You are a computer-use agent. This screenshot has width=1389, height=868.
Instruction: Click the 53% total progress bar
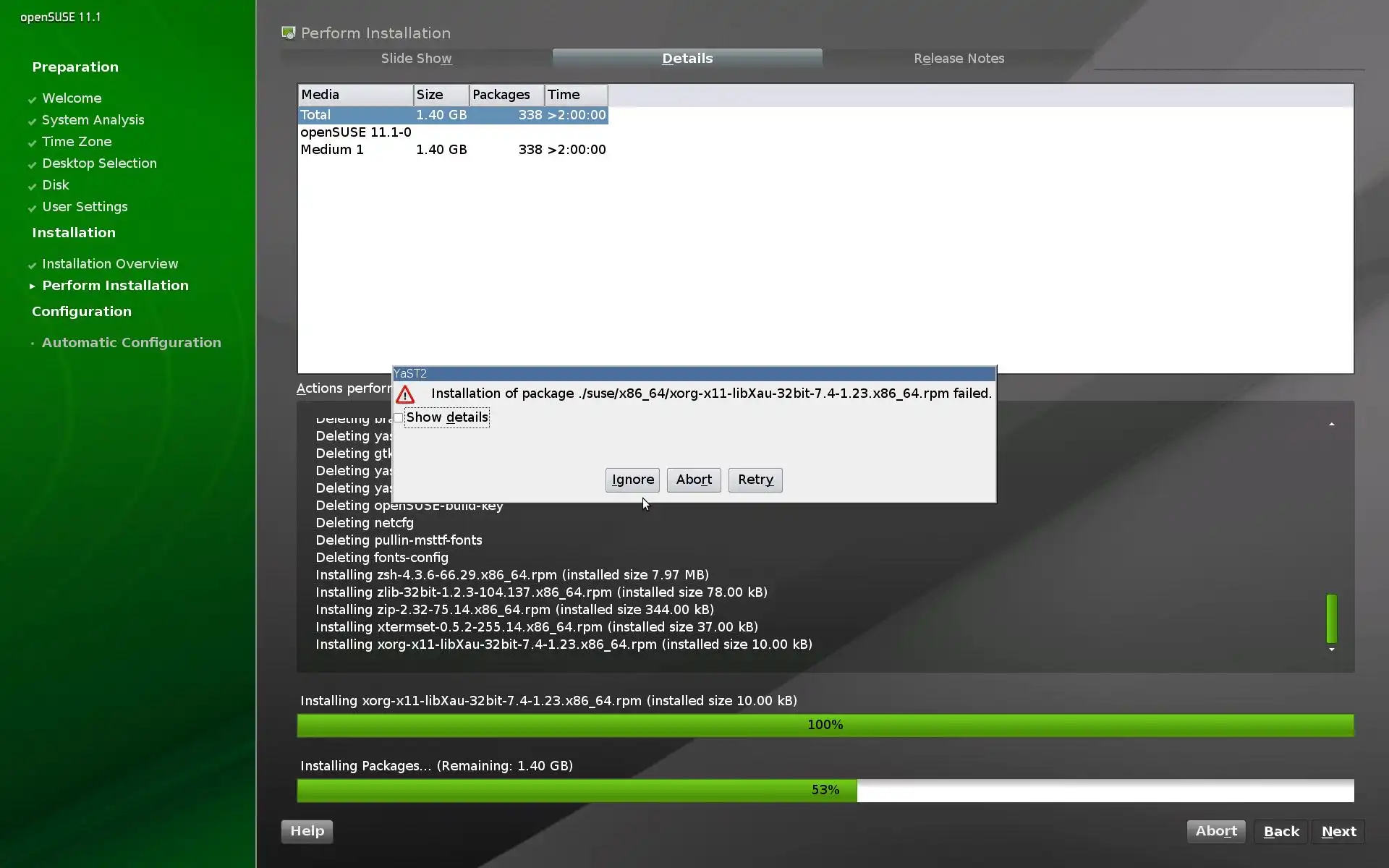pyautogui.click(x=825, y=790)
